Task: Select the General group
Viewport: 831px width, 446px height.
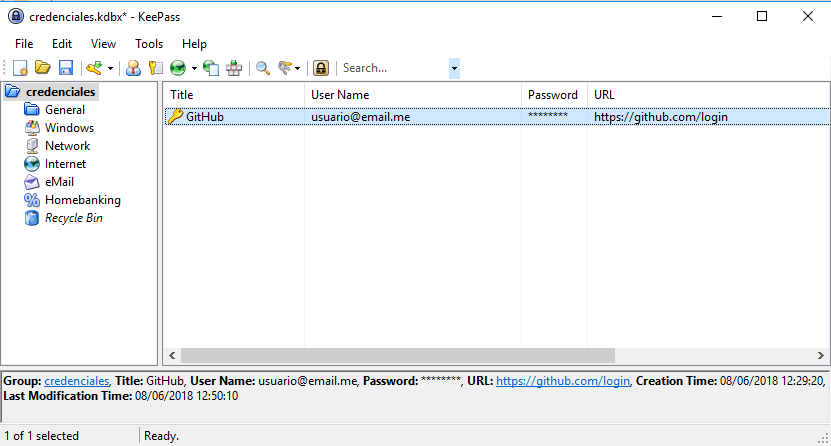Action: coord(65,110)
